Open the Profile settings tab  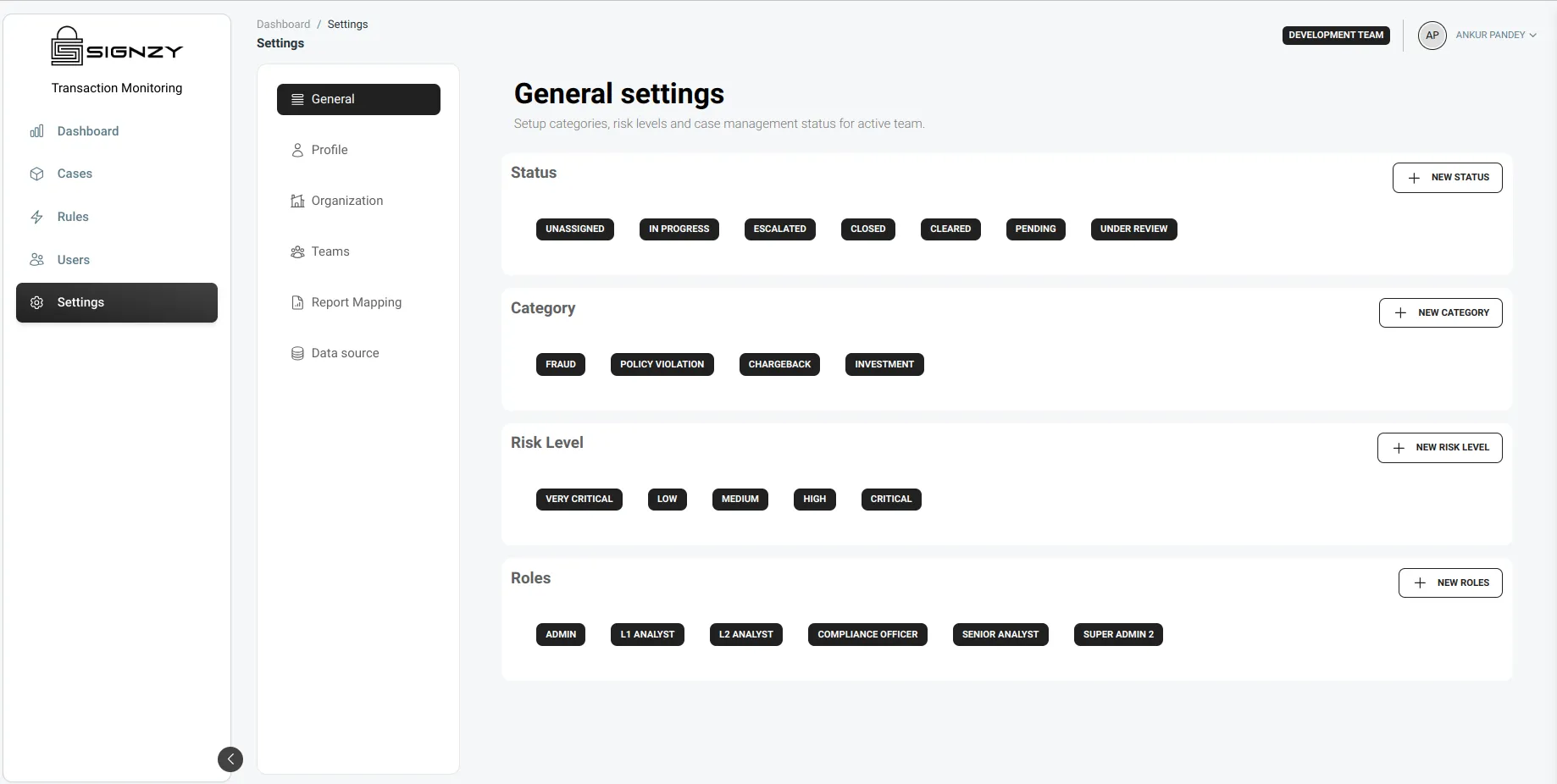pos(358,150)
